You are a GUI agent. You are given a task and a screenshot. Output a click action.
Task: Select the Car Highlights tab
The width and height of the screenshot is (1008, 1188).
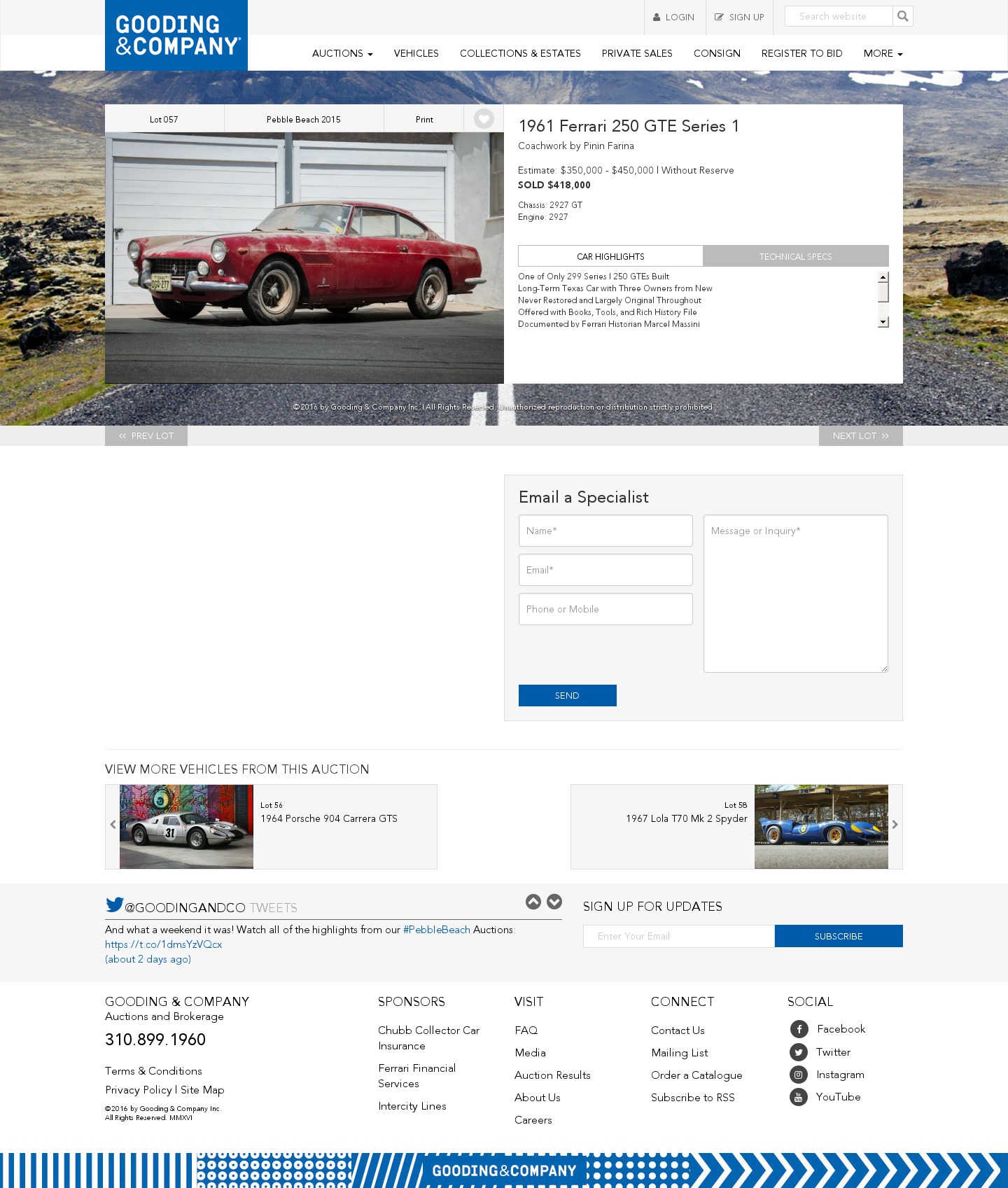tap(610, 256)
